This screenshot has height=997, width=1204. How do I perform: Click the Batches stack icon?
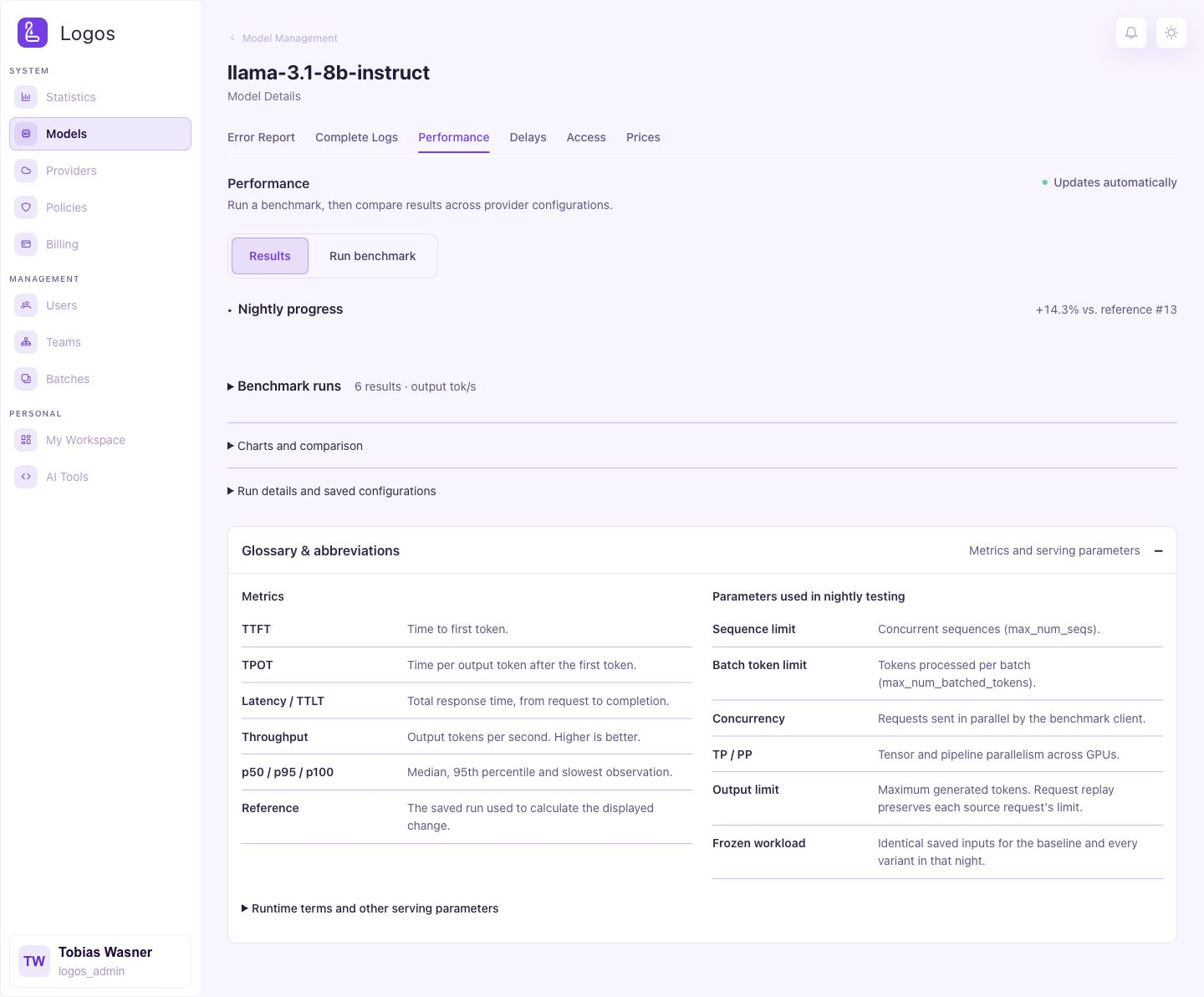26,379
